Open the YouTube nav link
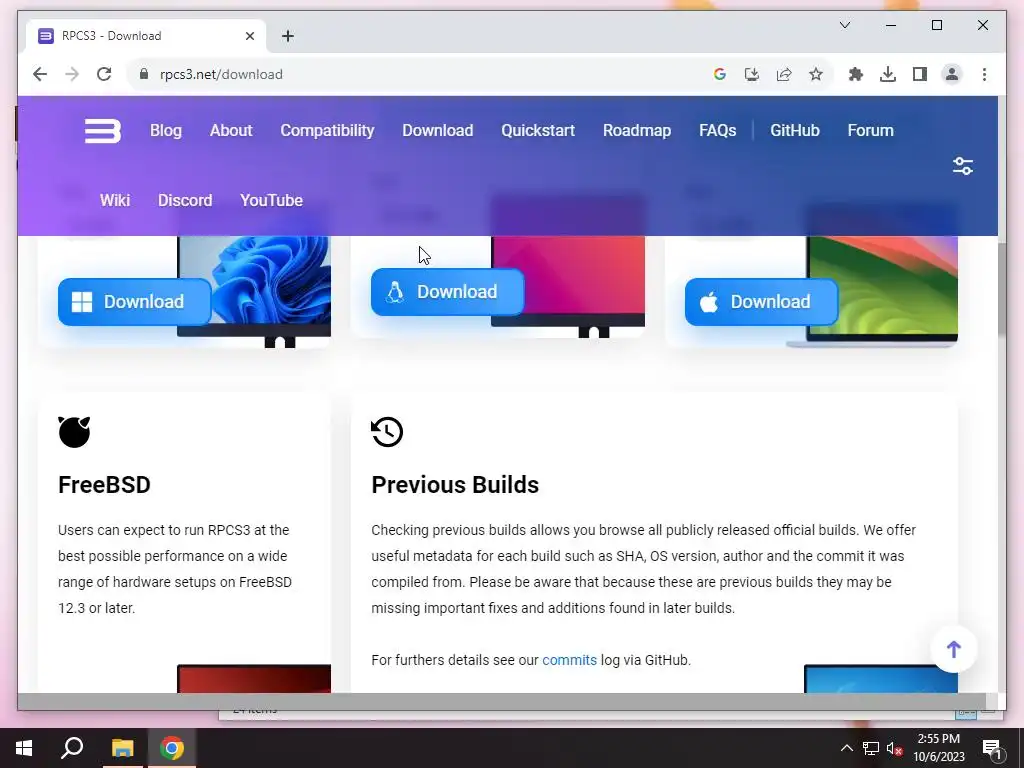1024x768 pixels. click(271, 200)
